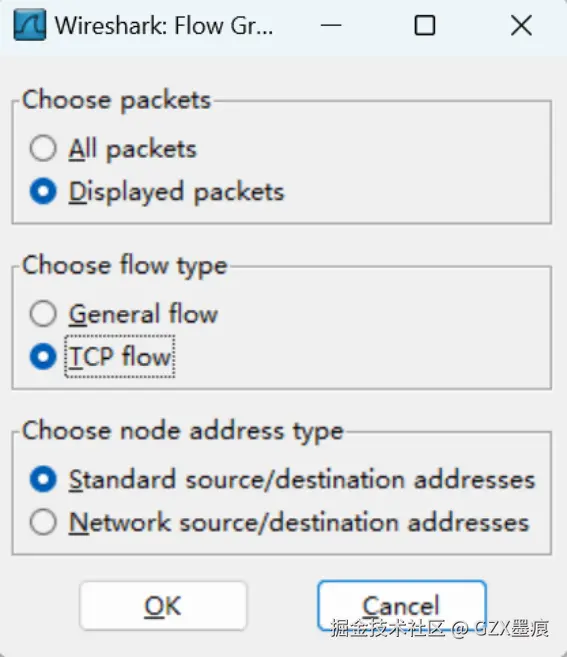Click the "Choose flow type" group heading
The width and height of the screenshot is (567, 657).
click(x=125, y=266)
